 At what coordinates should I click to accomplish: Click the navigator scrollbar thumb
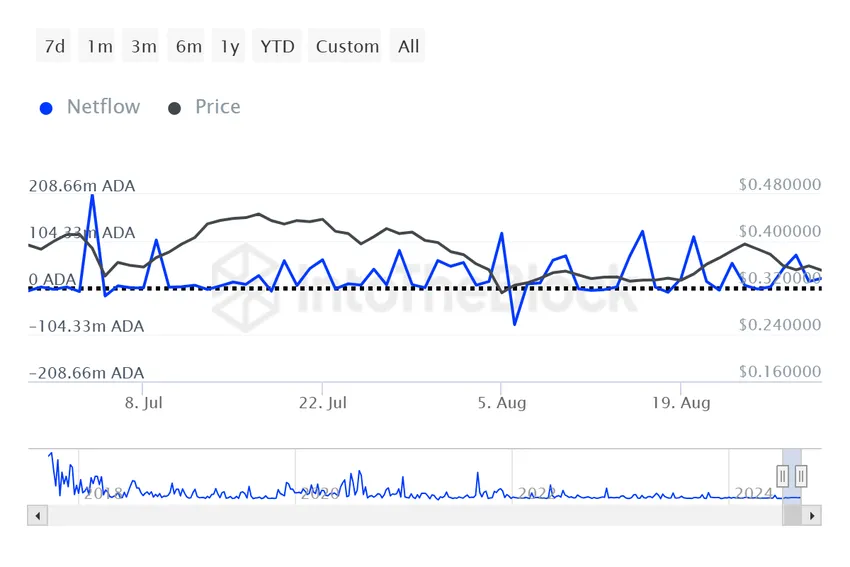tap(792, 516)
